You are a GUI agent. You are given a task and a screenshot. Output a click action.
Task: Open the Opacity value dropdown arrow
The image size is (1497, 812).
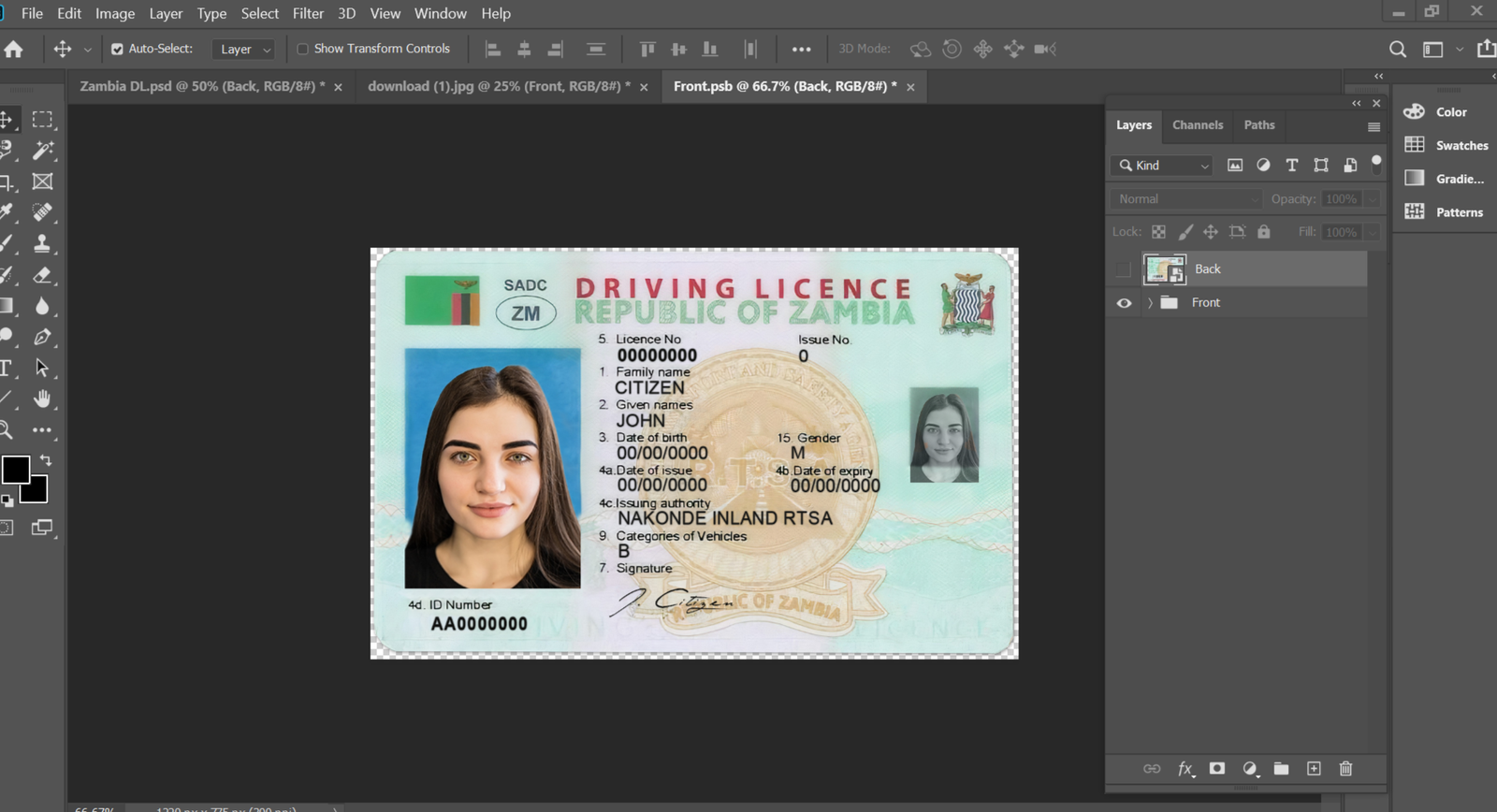click(1373, 199)
